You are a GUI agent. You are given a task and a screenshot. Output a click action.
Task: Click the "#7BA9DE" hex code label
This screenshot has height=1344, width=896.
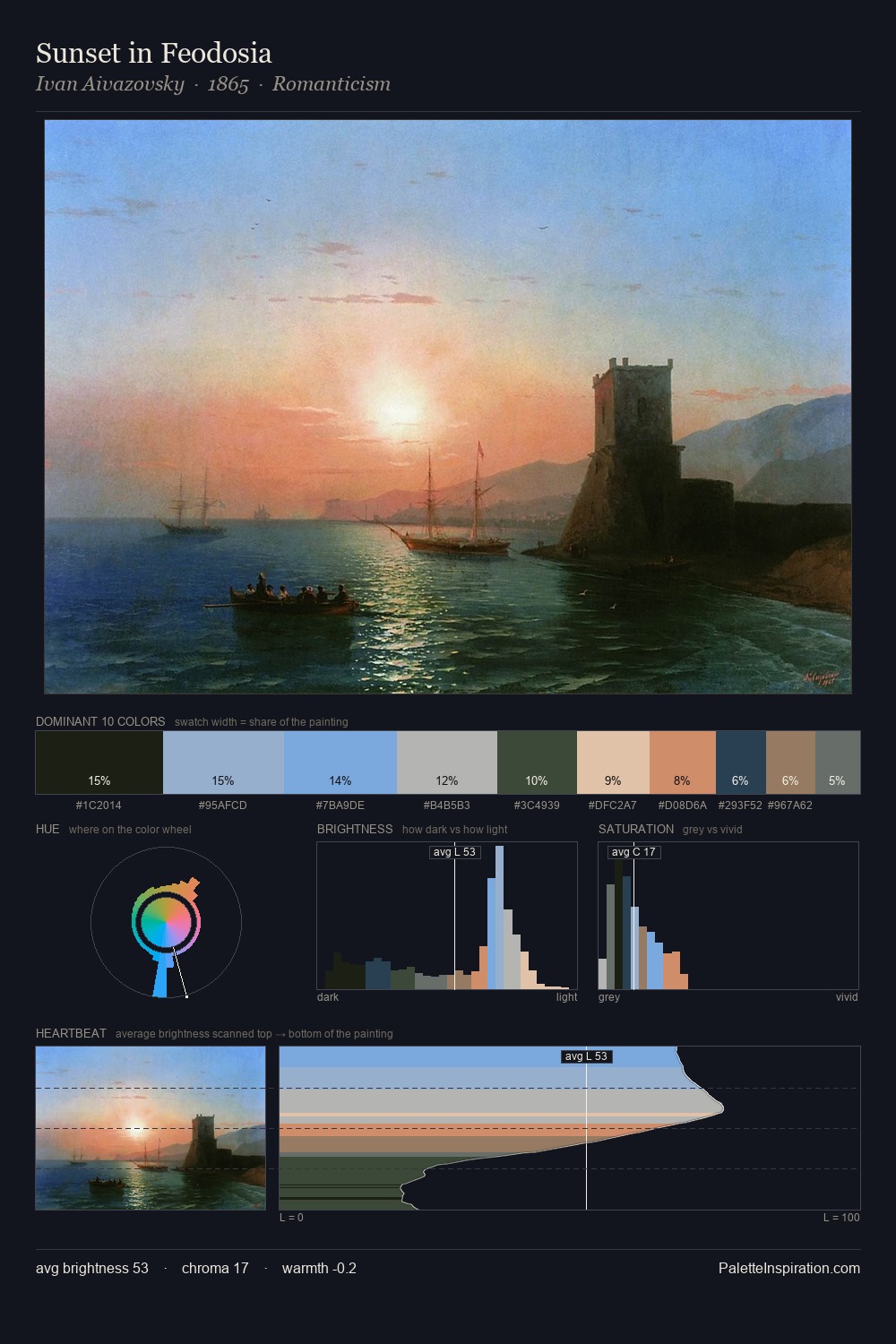coord(340,806)
